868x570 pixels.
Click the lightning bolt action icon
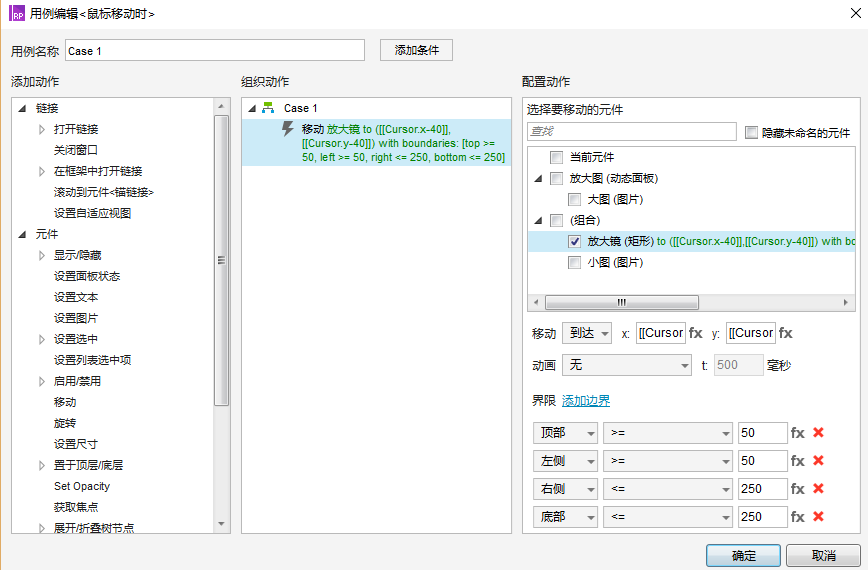tap(287, 129)
